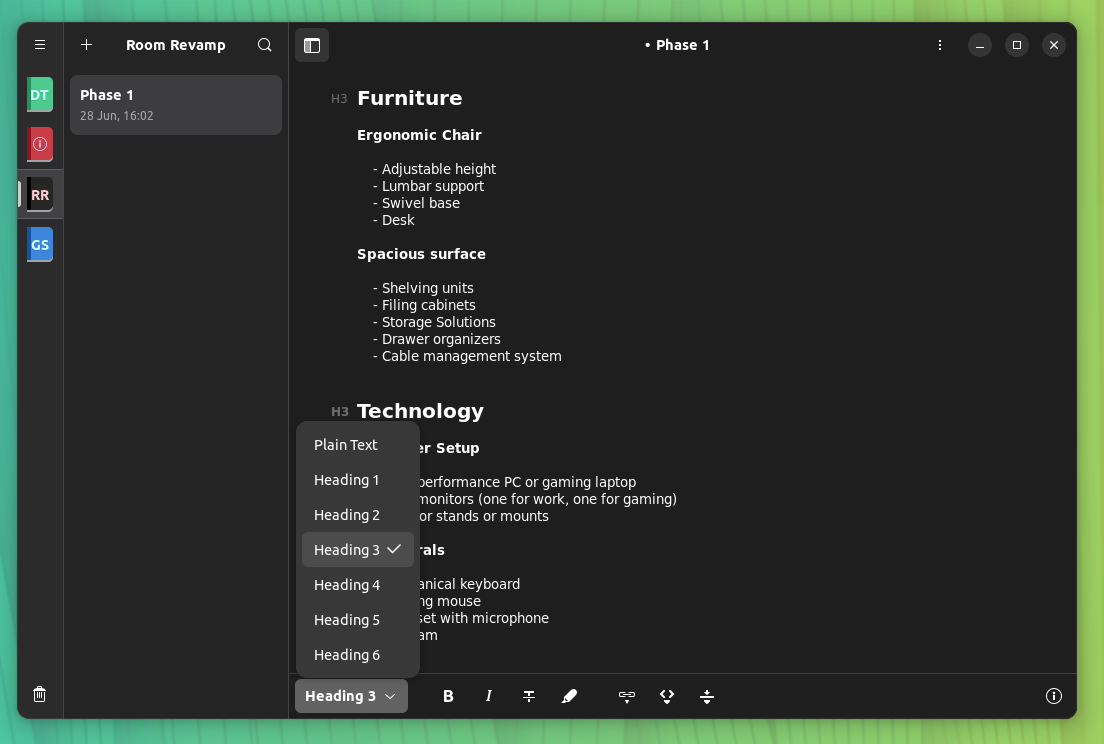The width and height of the screenshot is (1104, 744).
Task: Click the Furniture heading
Action: click(410, 98)
